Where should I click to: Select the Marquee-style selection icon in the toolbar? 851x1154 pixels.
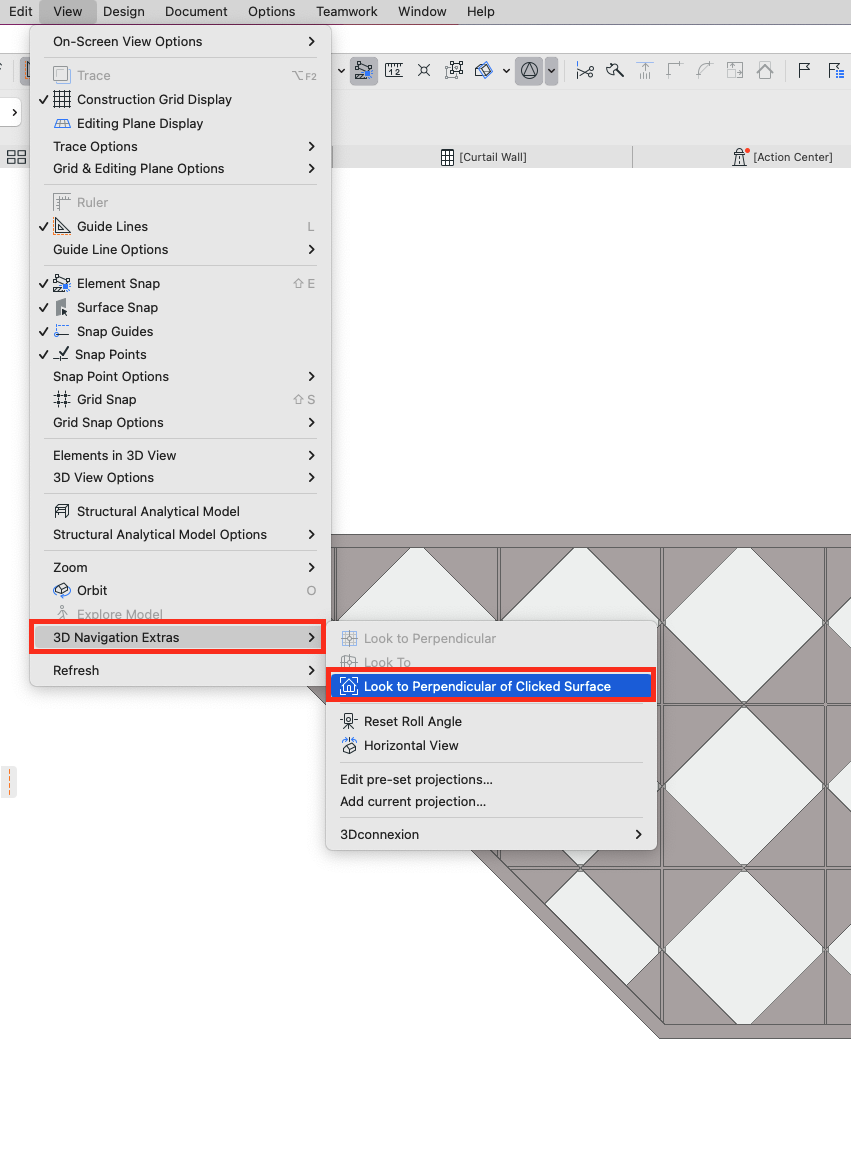pyautogui.click(x=454, y=70)
